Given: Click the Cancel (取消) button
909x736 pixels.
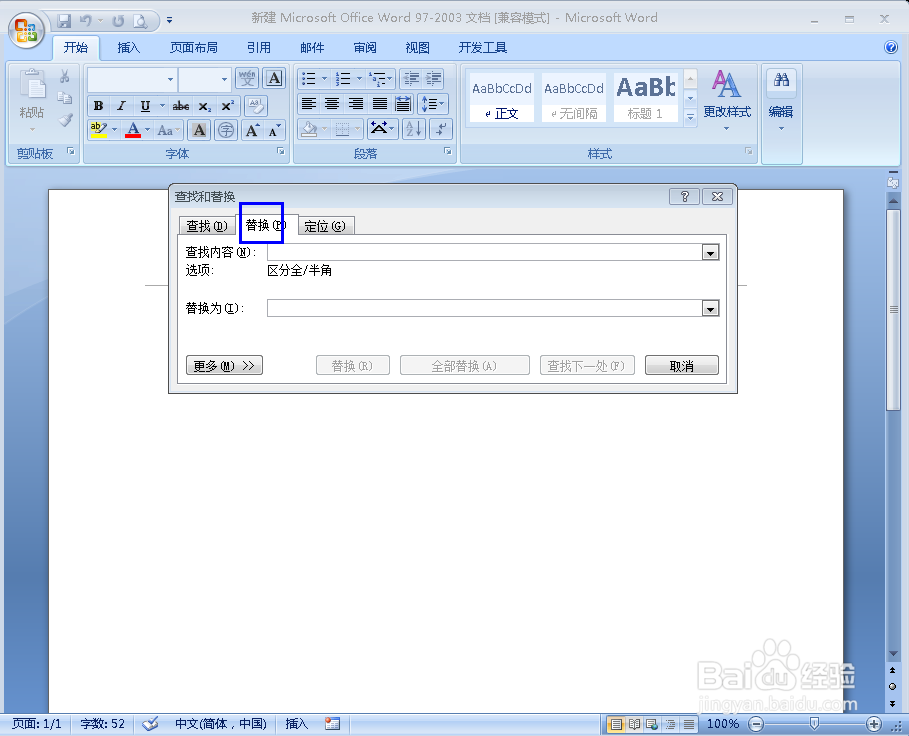Looking at the screenshot, I should tap(682, 366).
